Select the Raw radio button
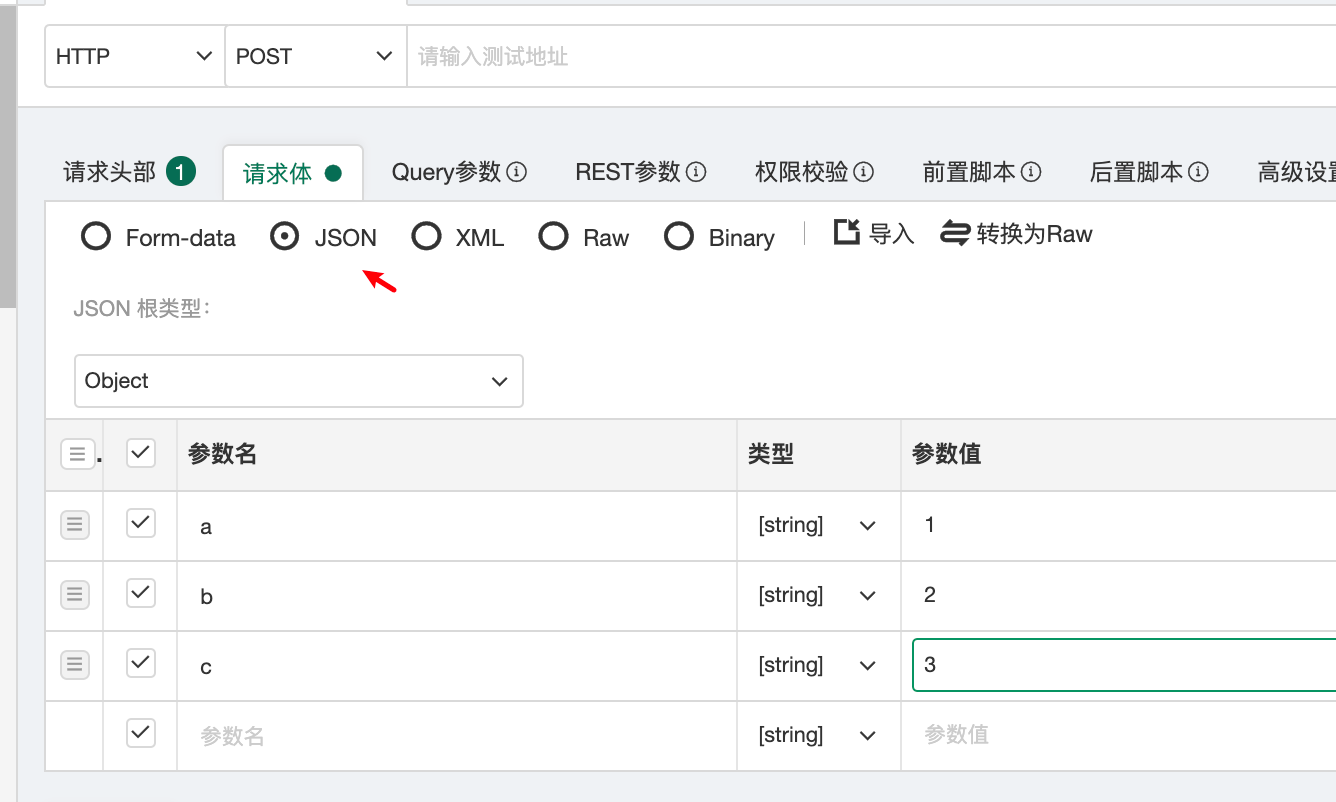This screenshot has width=1336, height=802. (x=554, y=237)
